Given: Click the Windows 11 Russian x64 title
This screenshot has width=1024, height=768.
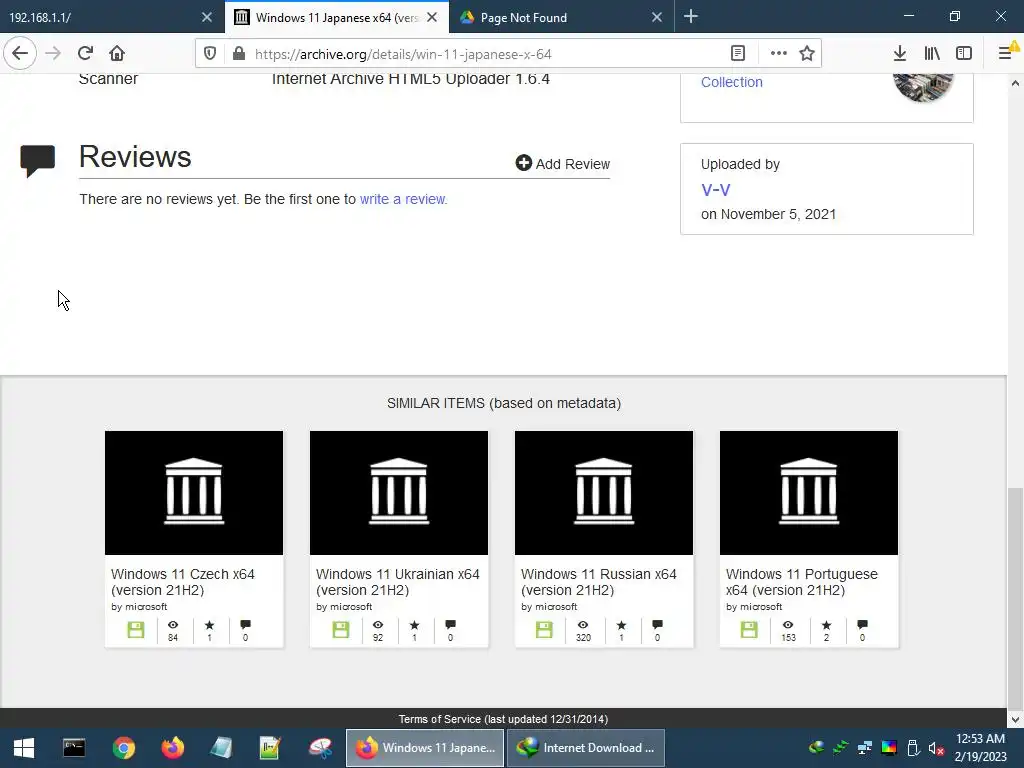Looking at the screenshot, I should (x=599, y=582).
